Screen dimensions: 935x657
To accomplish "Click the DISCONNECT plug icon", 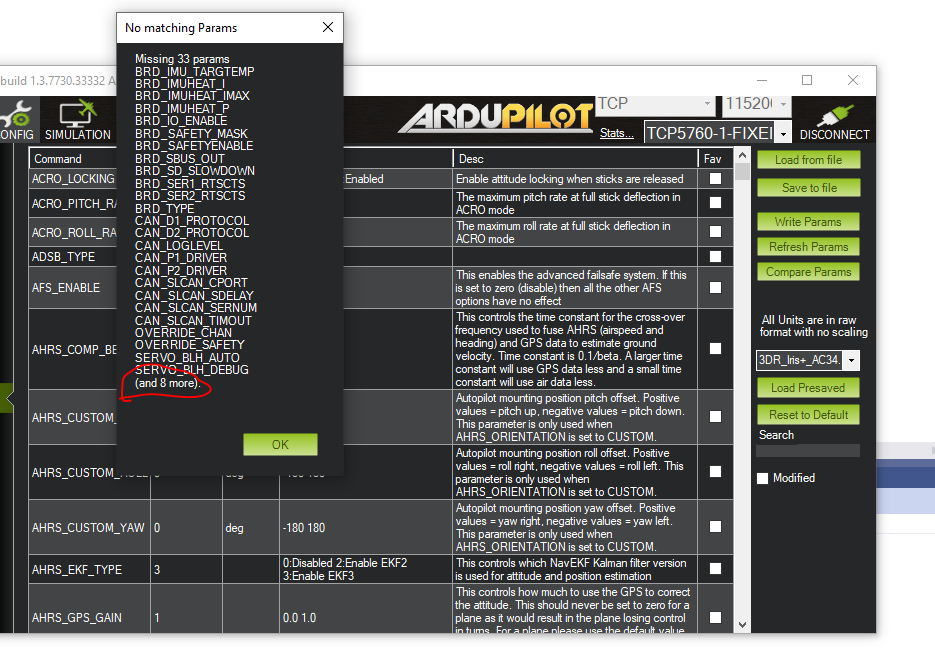I will pos(834,120).
